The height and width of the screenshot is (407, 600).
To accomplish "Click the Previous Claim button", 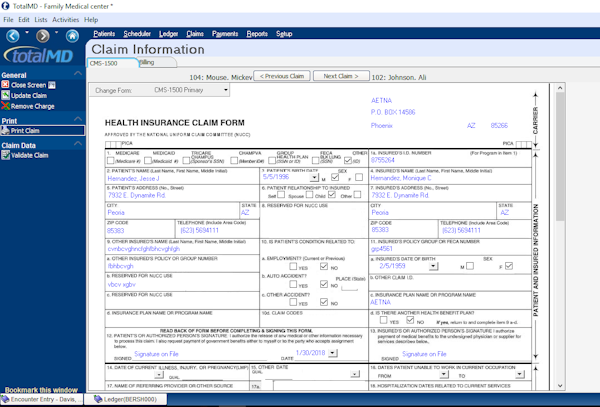I will [280, 76].
